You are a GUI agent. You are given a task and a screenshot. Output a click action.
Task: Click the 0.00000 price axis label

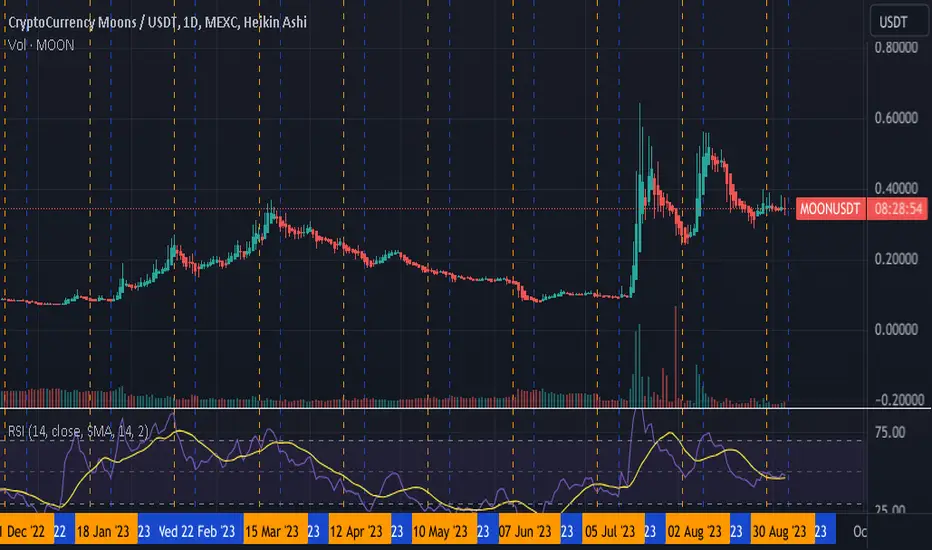tap(896, 329)
